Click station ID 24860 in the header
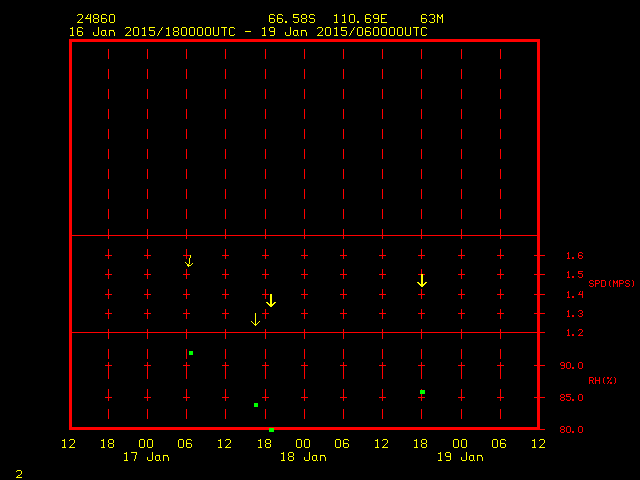 click(x=95, y=19)
